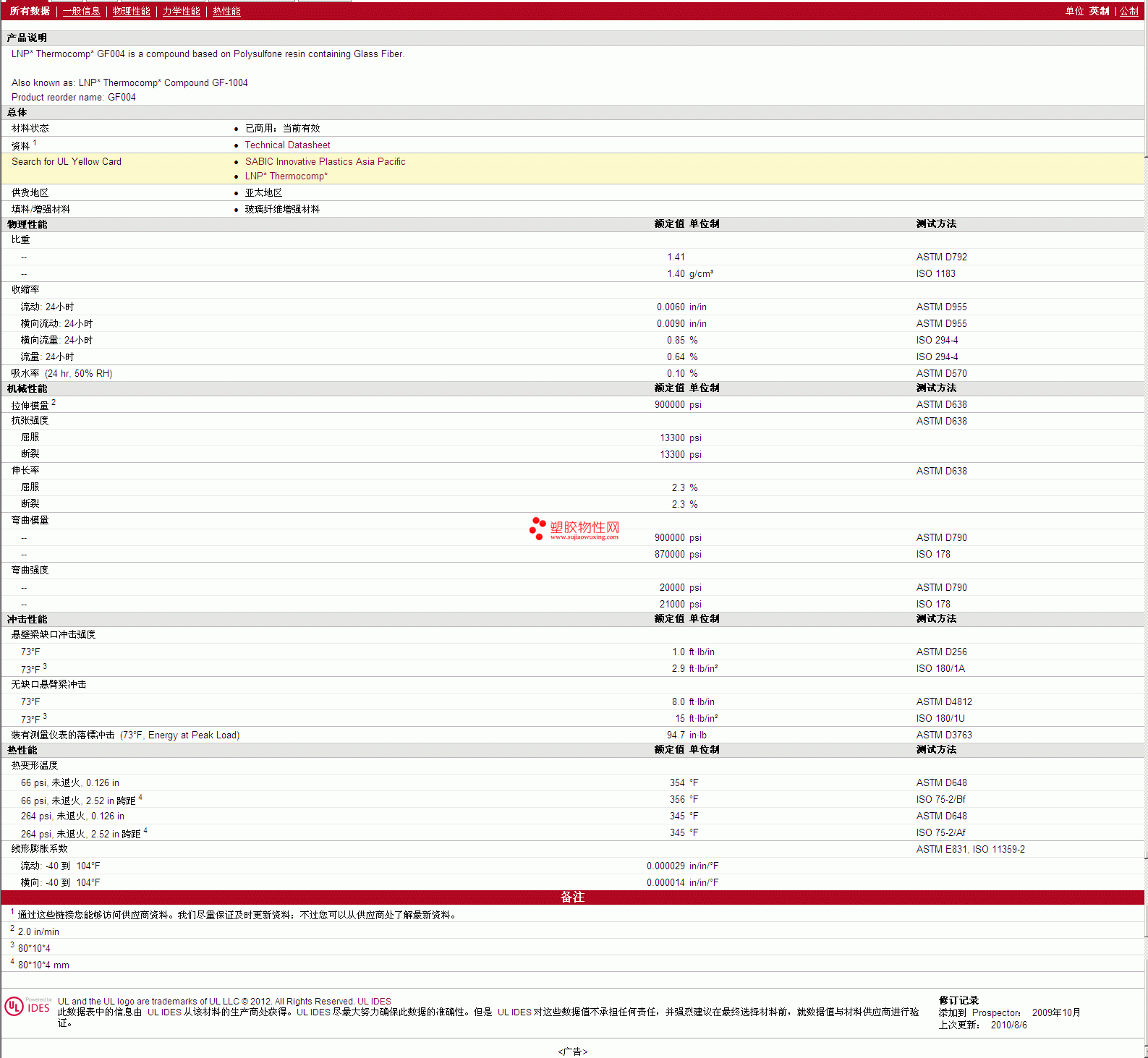Click the 悬壁梁缺口冲击强度 row label

[54, 635]
